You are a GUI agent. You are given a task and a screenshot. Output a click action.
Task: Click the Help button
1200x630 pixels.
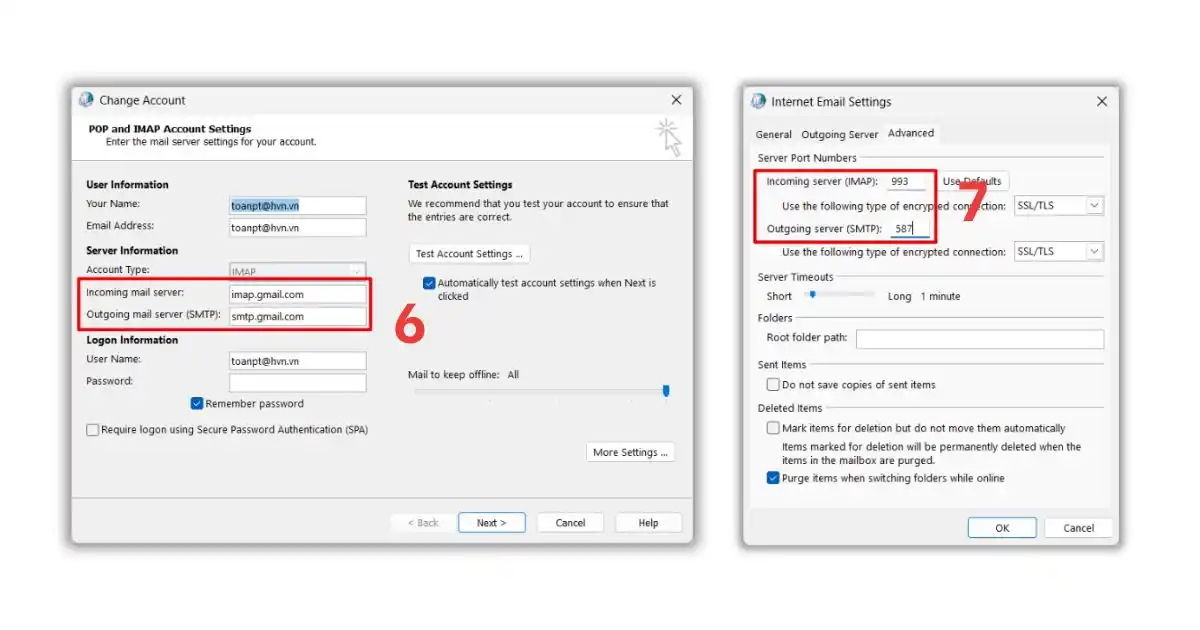click(x=648, y=523)
